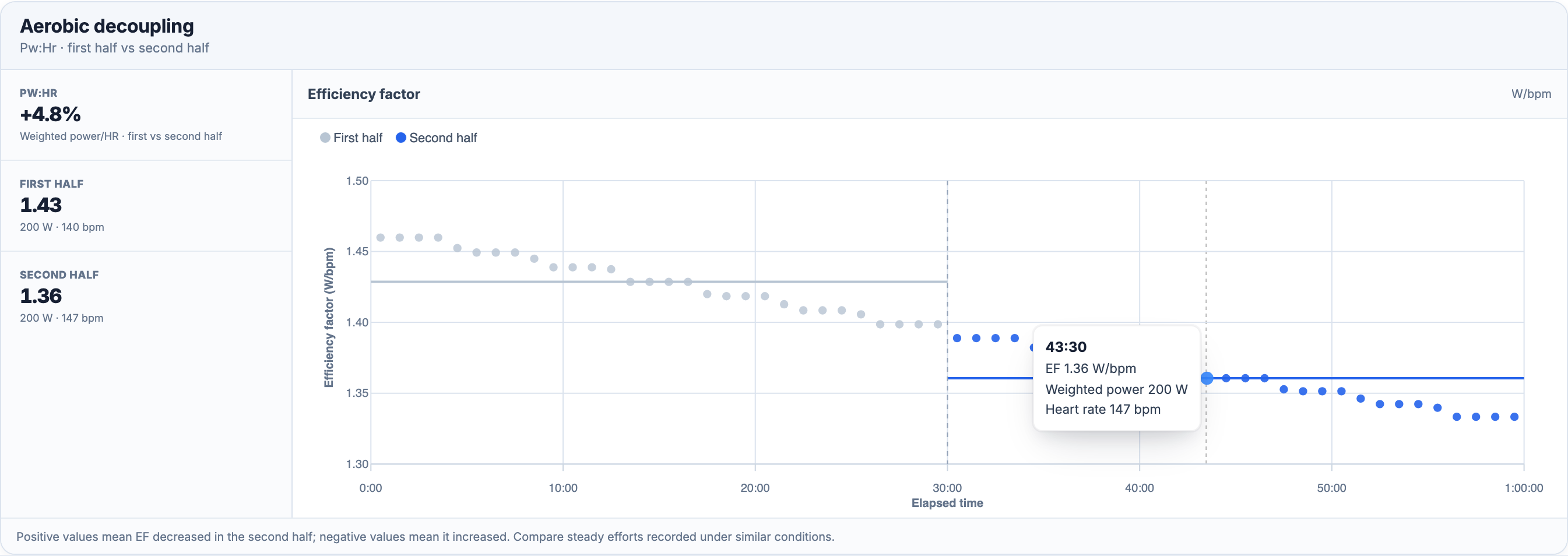Click the 43:30 tooltip box

point(1116,378)
